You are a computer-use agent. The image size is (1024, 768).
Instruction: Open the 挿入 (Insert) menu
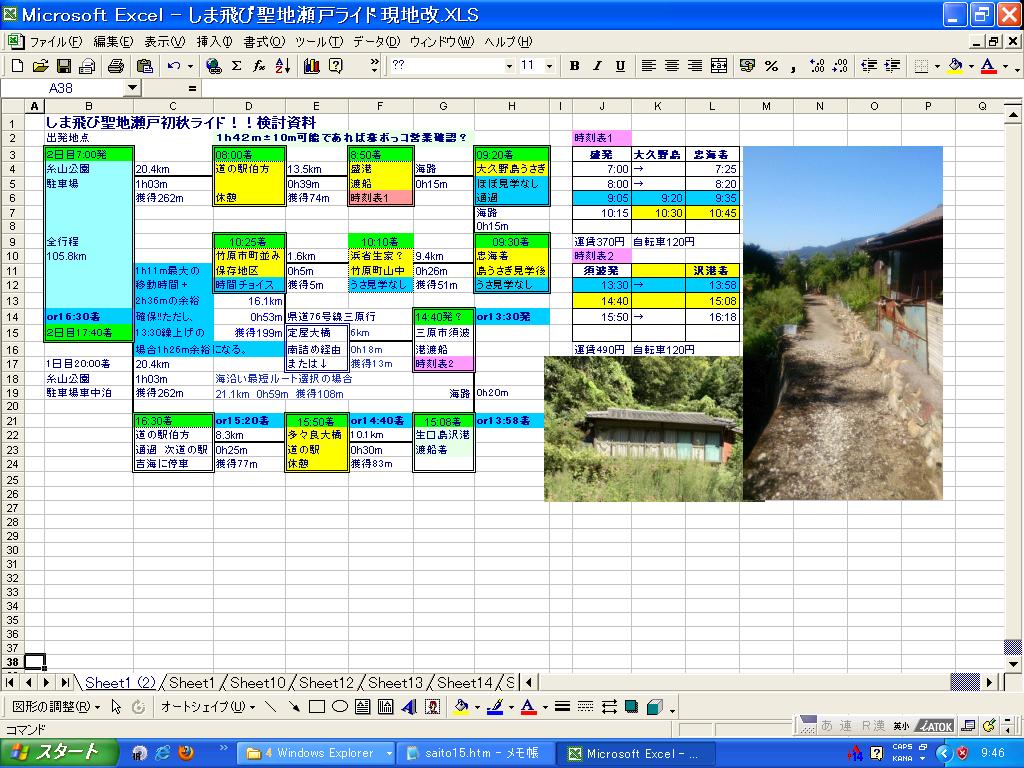pyautogui.click(x=214, y=42)
